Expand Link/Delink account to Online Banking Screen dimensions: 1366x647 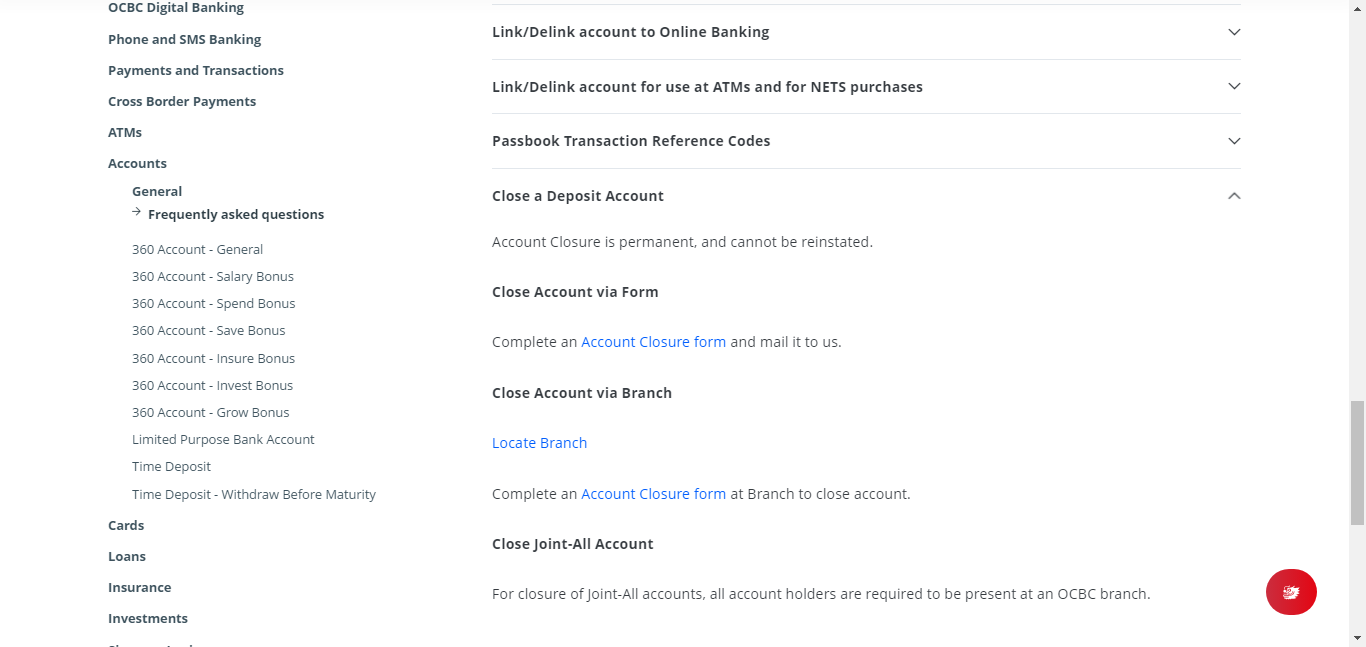click(x=866, y=32)
